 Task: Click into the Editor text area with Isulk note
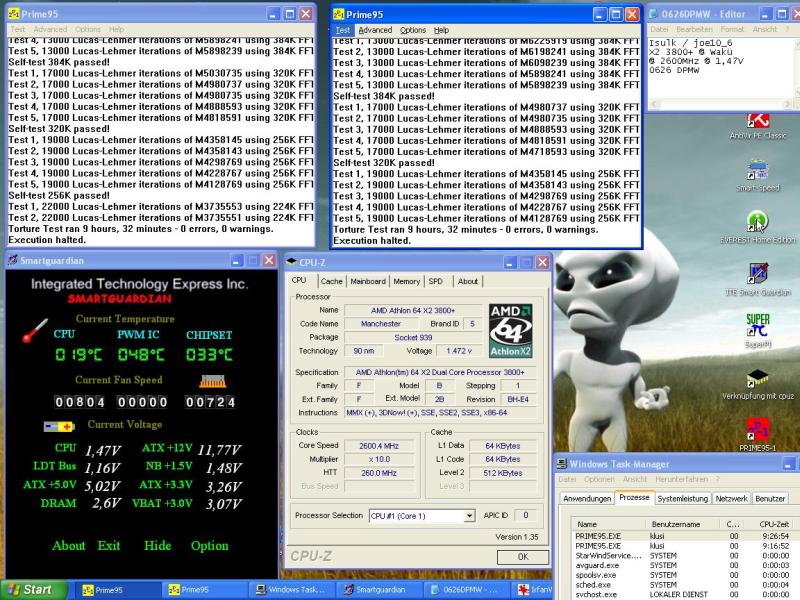pos(719,68)
